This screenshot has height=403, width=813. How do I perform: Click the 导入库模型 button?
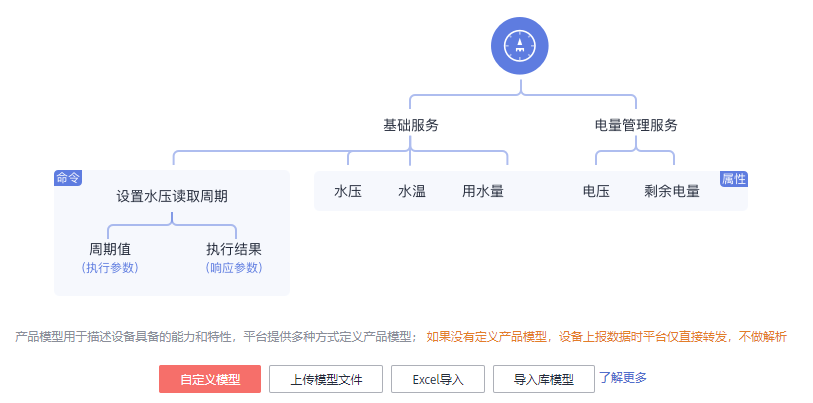tap(543, 379)
